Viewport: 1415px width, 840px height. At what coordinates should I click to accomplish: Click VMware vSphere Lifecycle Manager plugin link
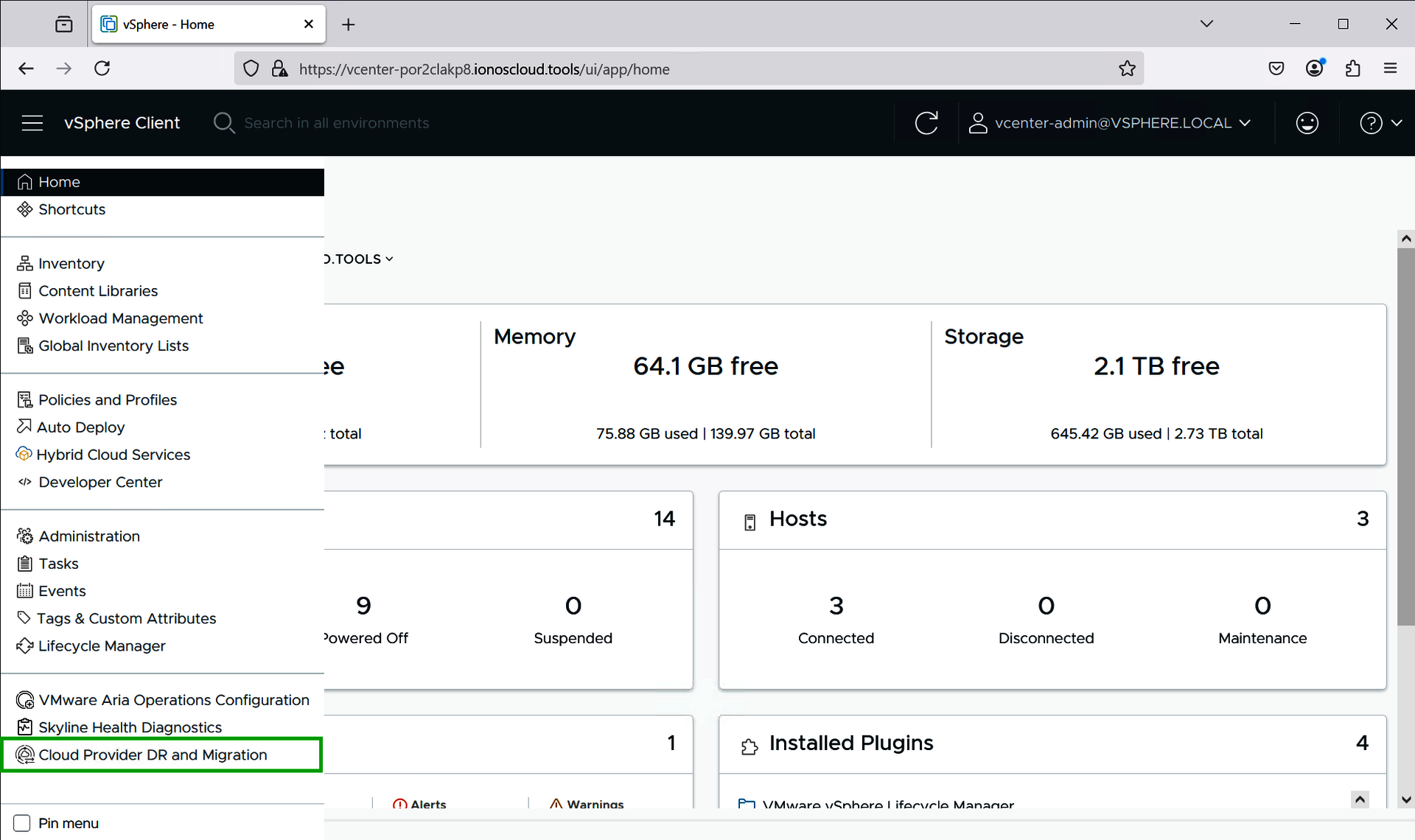pos(888,804)
